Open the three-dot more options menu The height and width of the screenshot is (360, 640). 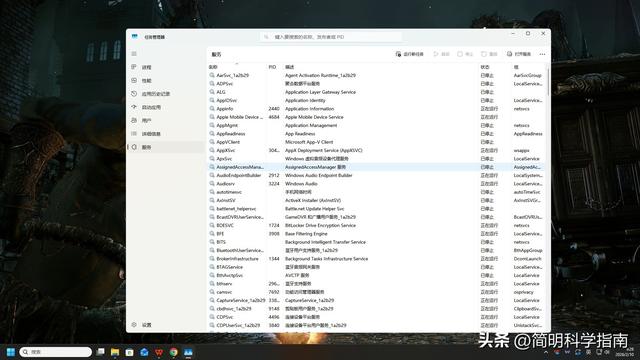coord(542,54)
